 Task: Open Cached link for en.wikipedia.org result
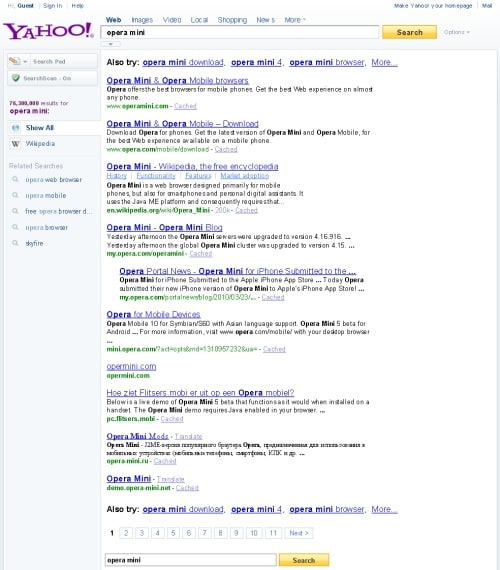(246, 210)
